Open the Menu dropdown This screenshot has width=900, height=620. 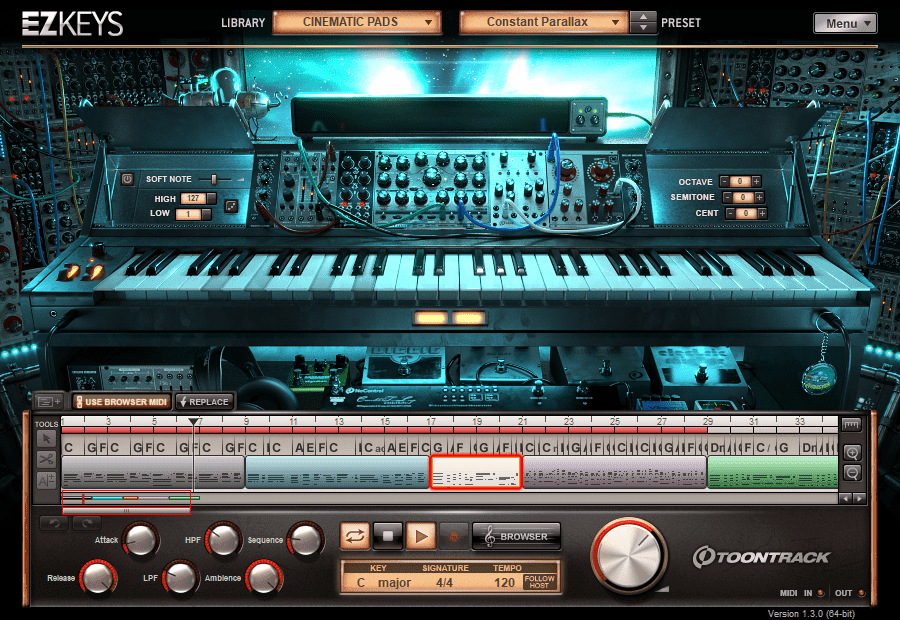845,24
